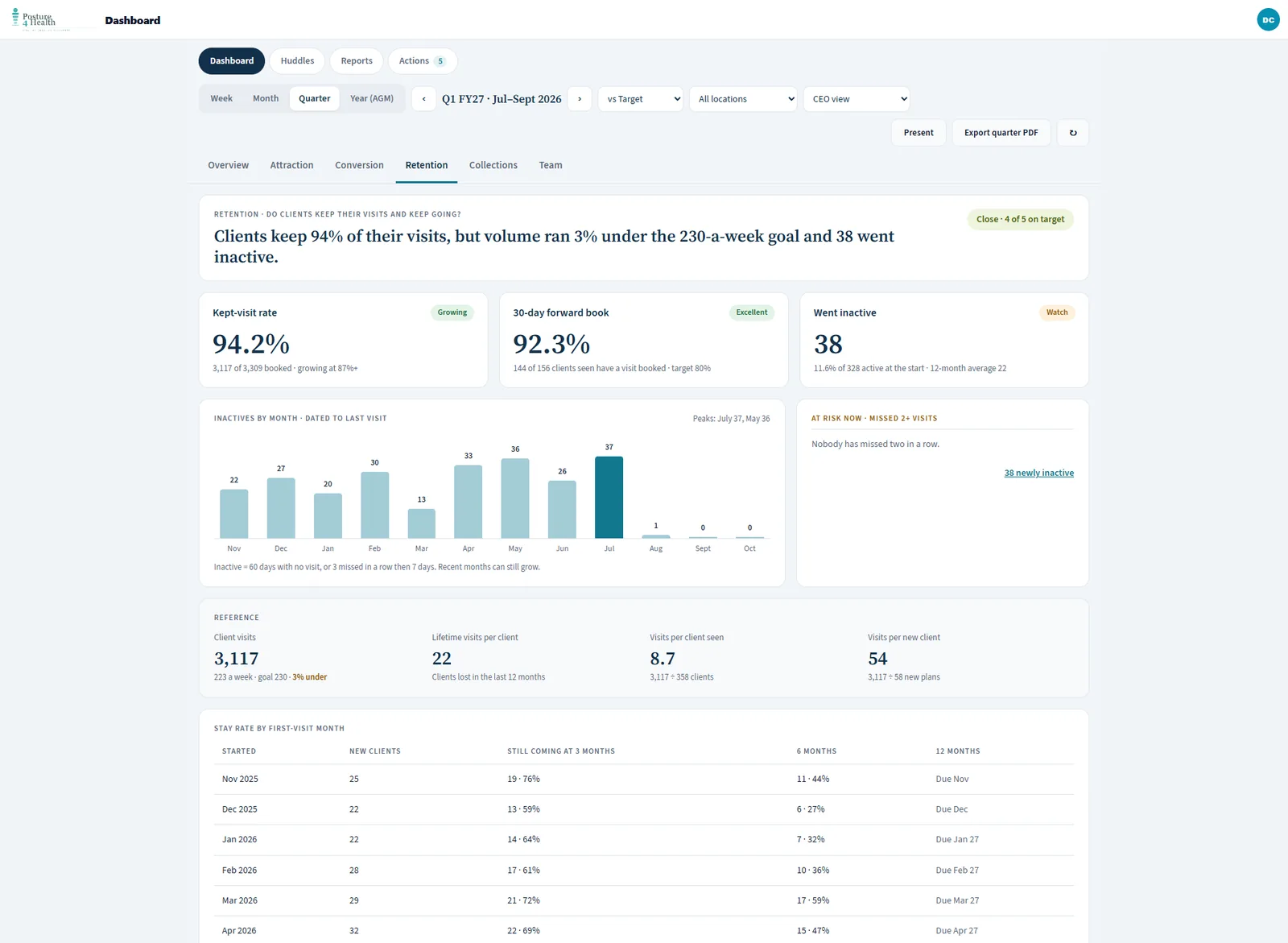This screenshot has width=1288, height=943.
Task: Open the Huddles page
Action: [297, 61]
